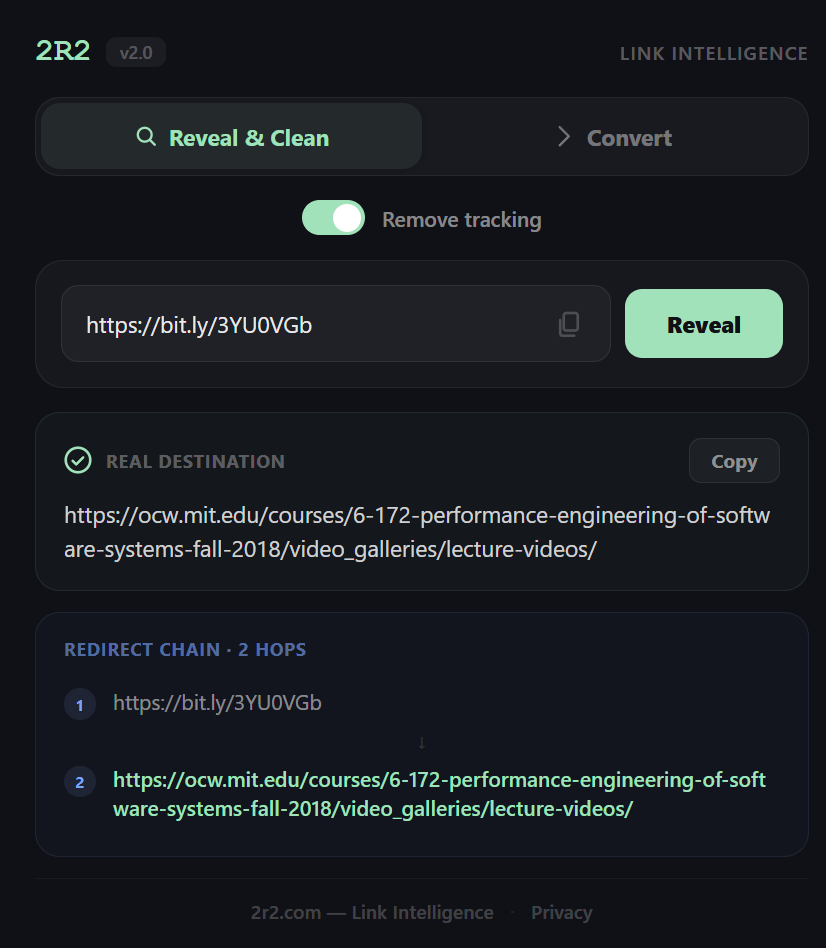Copy the URL using the input field copy icon
826x948 pixels.
point(570,323)
